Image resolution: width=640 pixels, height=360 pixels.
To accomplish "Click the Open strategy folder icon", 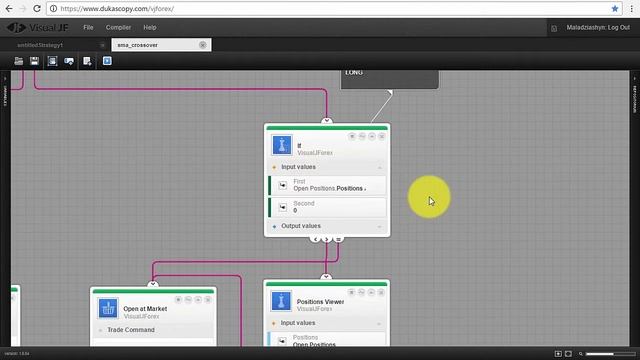I will (18, 61).
